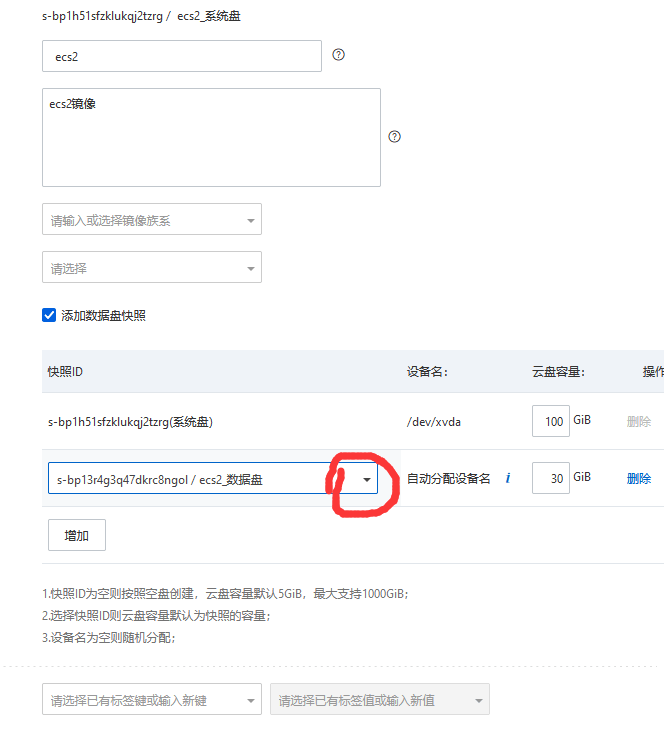Click the greyed-out 删除 on the system disk row
The width and height of the screenshot is (664, 730).
(x=638, y=422)
